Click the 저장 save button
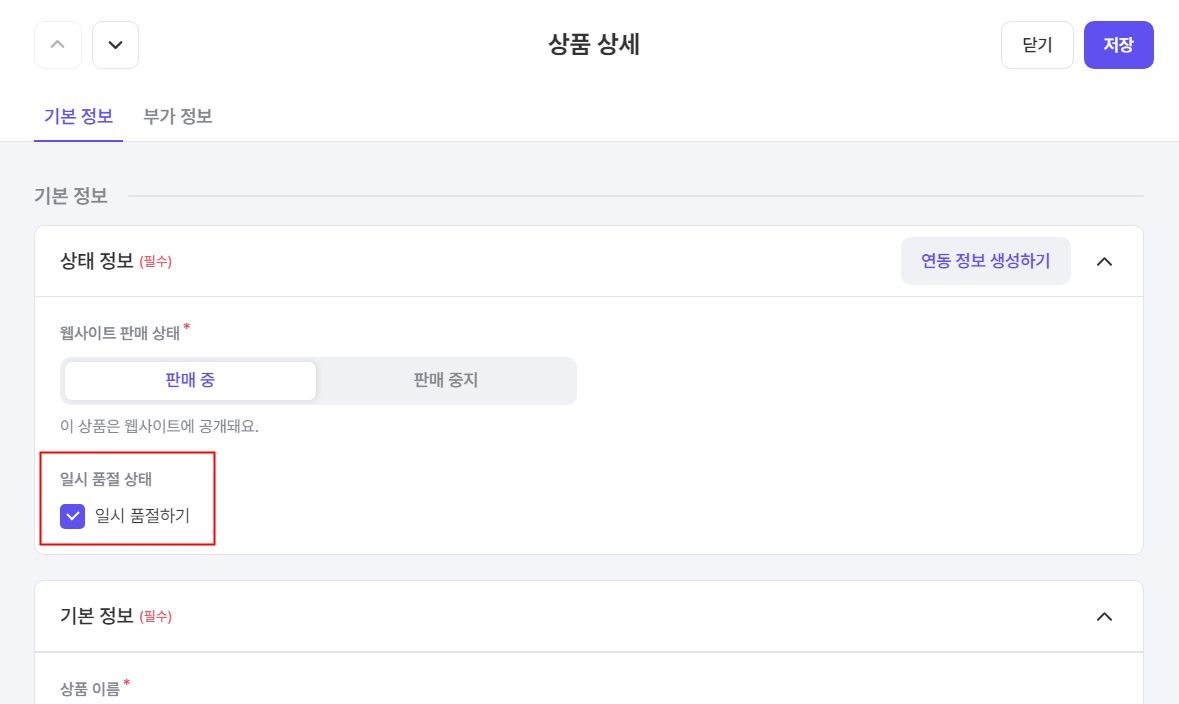 click(x=1118, y=45)
